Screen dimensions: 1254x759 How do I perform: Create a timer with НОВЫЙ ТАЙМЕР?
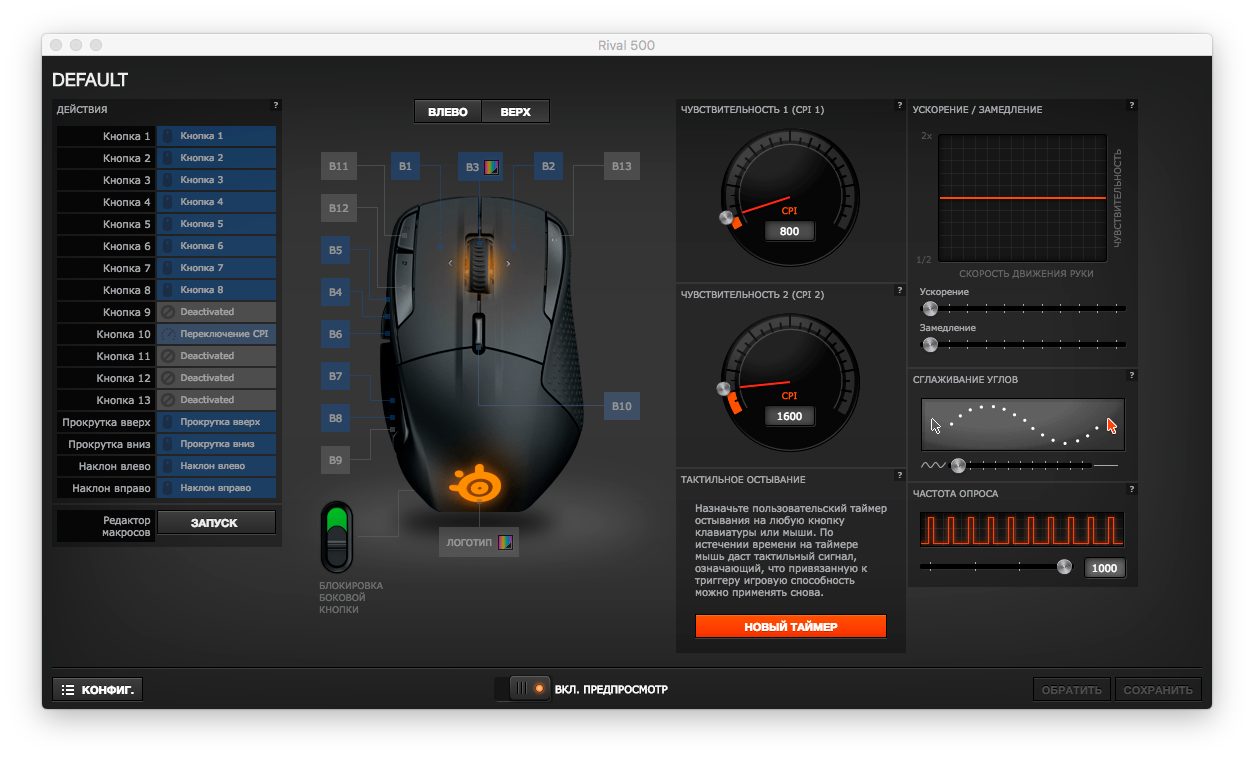[x=791, y=626]
